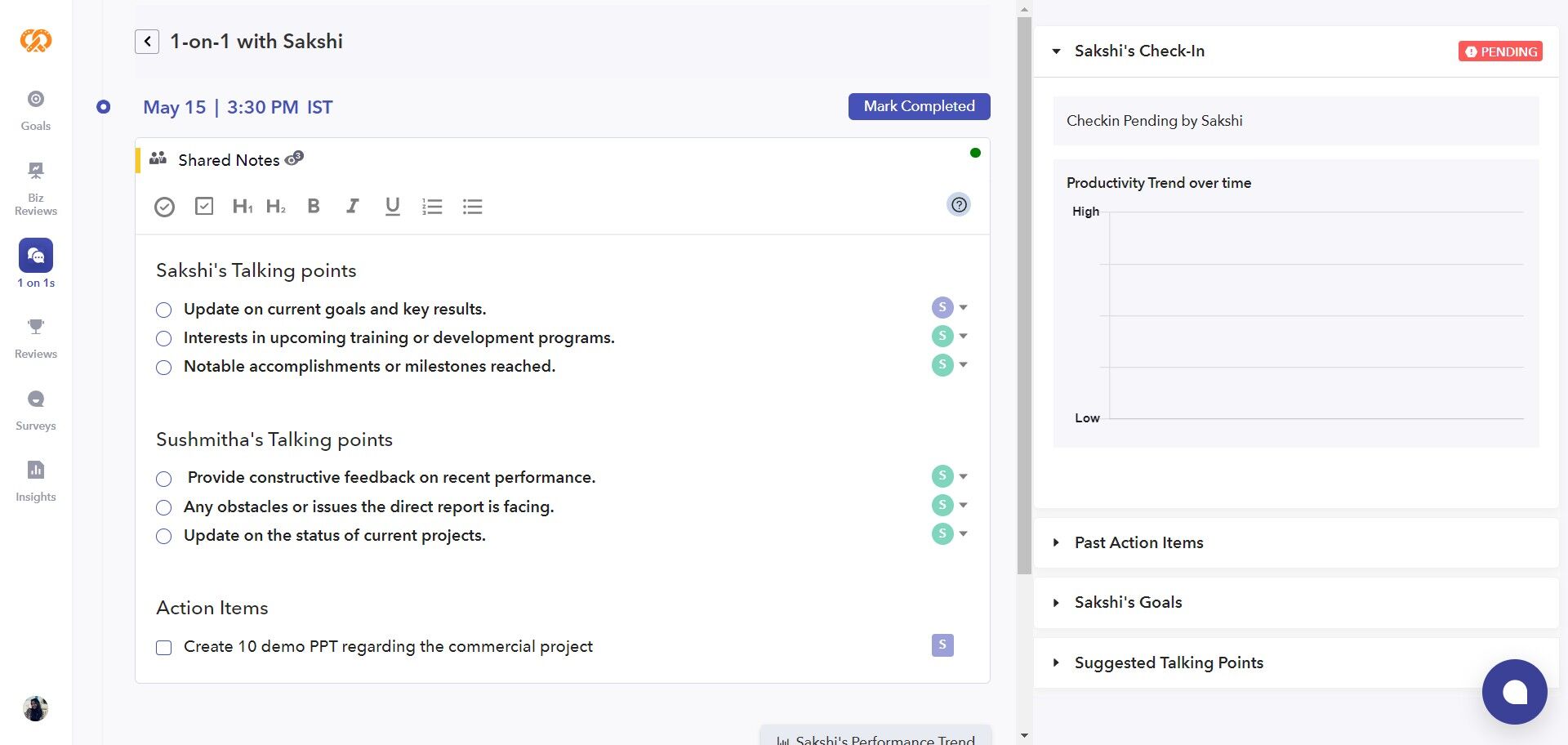Toggle bold formatting in Shared Notes
The image size is (1568, 745).
pos(314,207)
